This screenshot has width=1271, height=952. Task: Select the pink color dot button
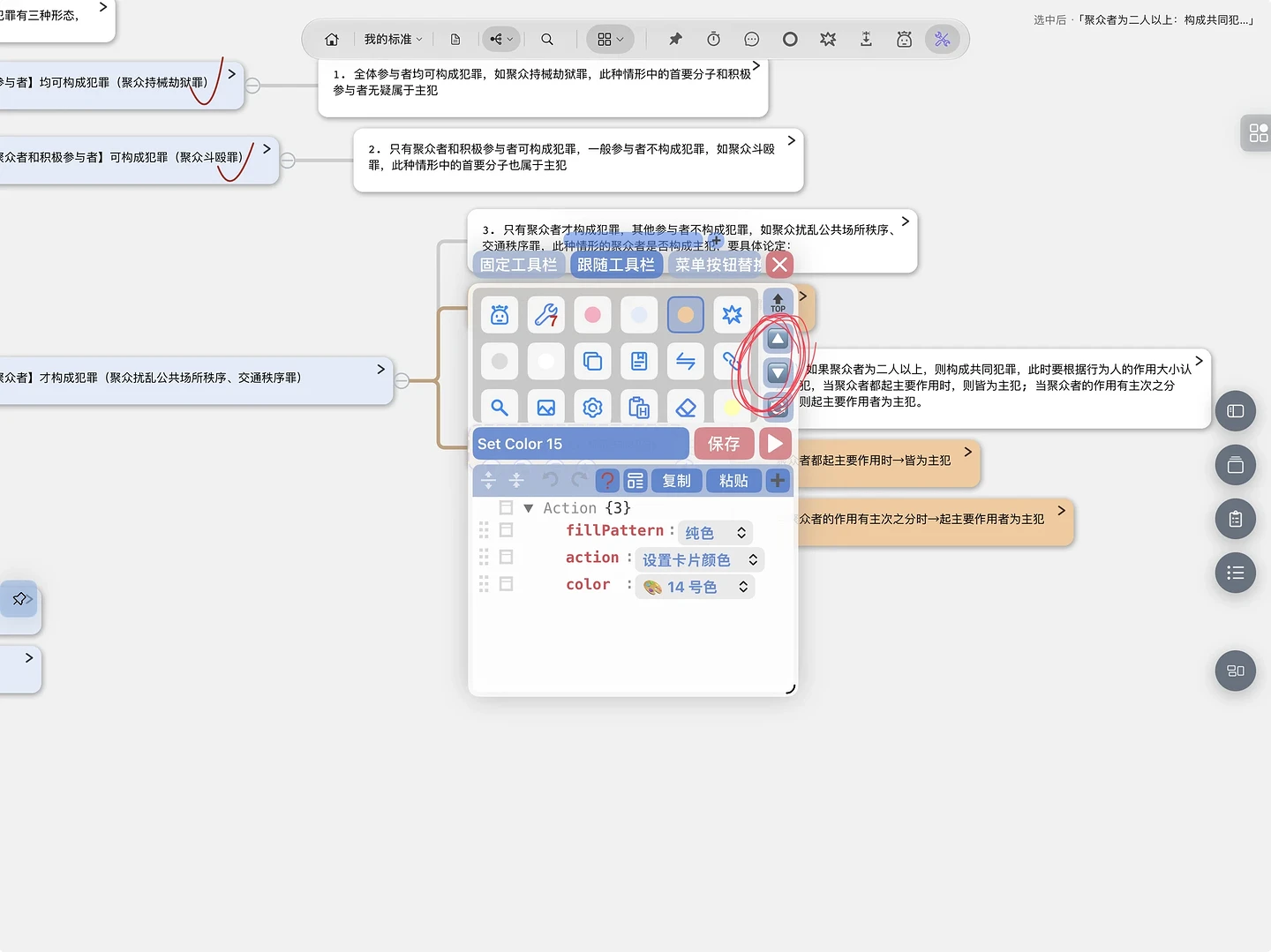(x=592, y=315)
